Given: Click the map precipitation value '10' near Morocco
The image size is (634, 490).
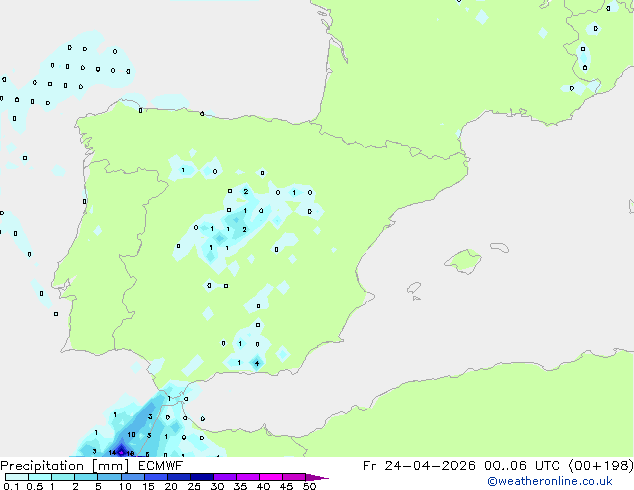Looking at the screenshot, I should (x=131, y=435).
